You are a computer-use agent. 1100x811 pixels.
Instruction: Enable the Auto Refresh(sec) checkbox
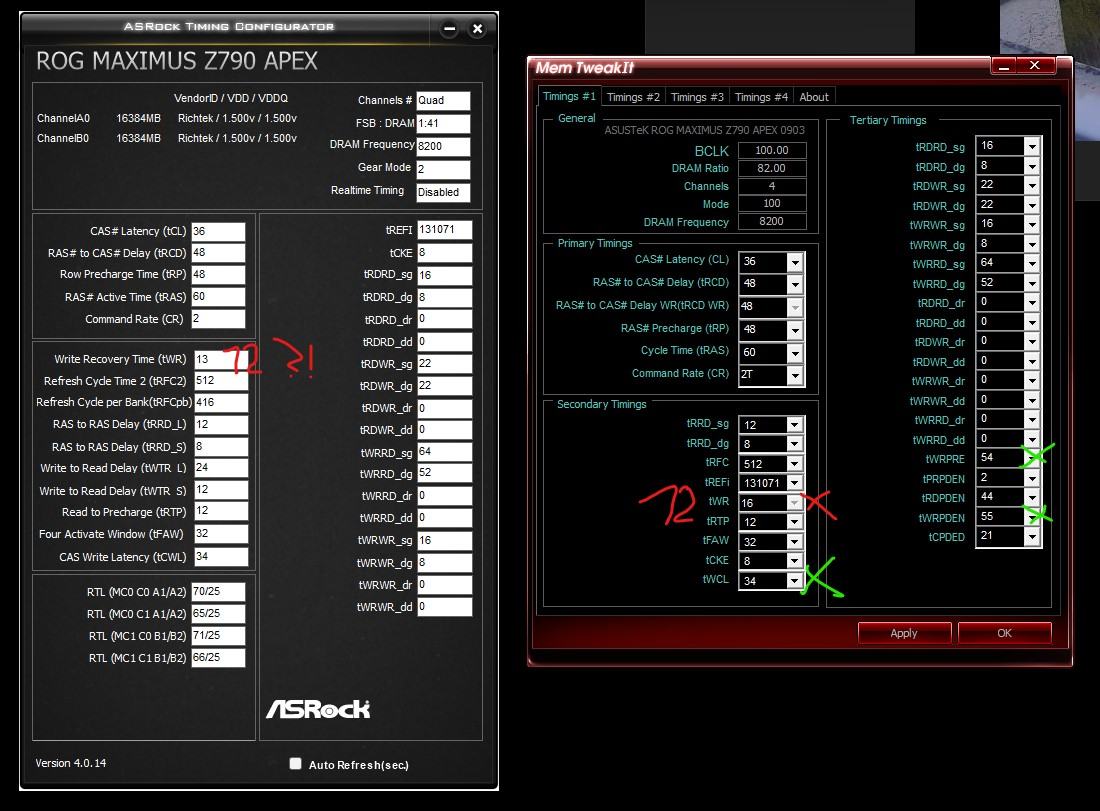(x=295, y=763)
